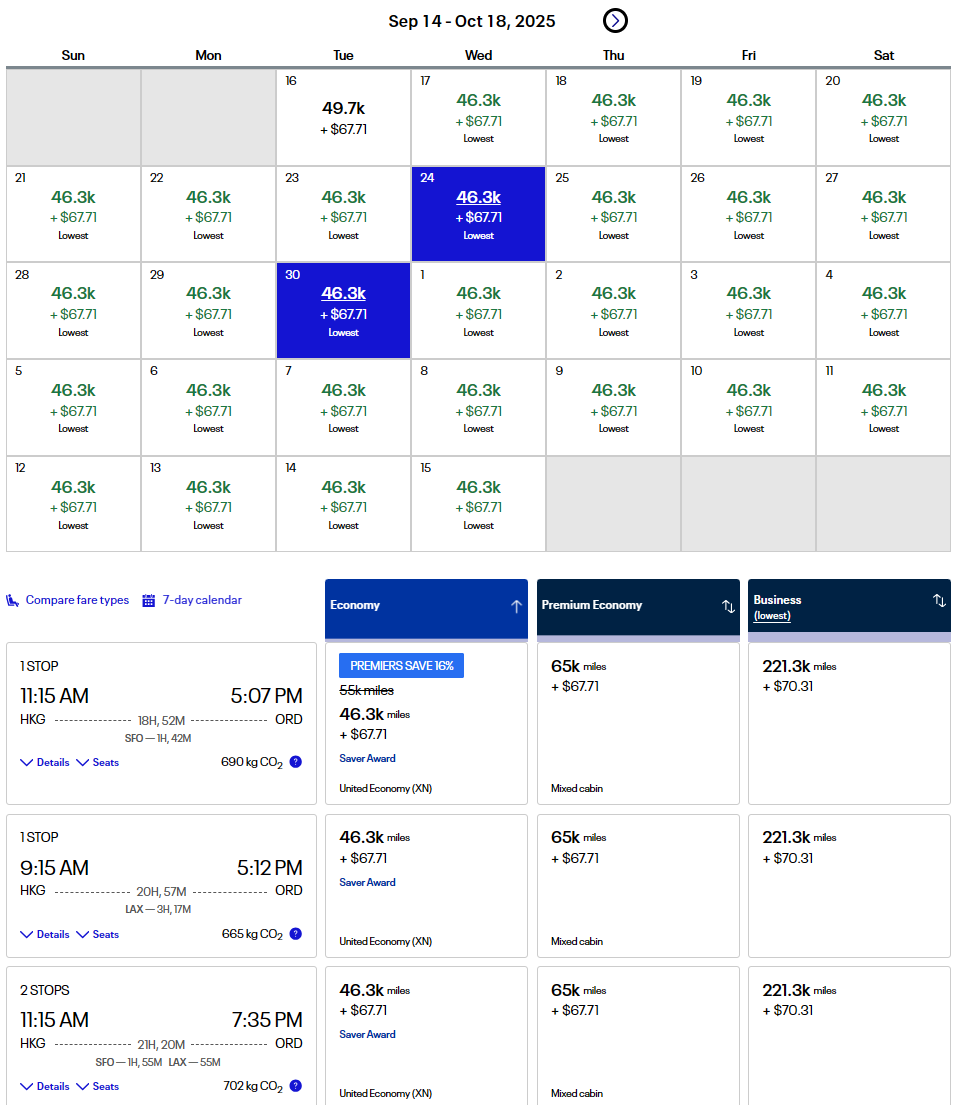Click the next date range arrow icon
The height and width of the screenshot is (1105, 960).
click(x=615, y=21)
